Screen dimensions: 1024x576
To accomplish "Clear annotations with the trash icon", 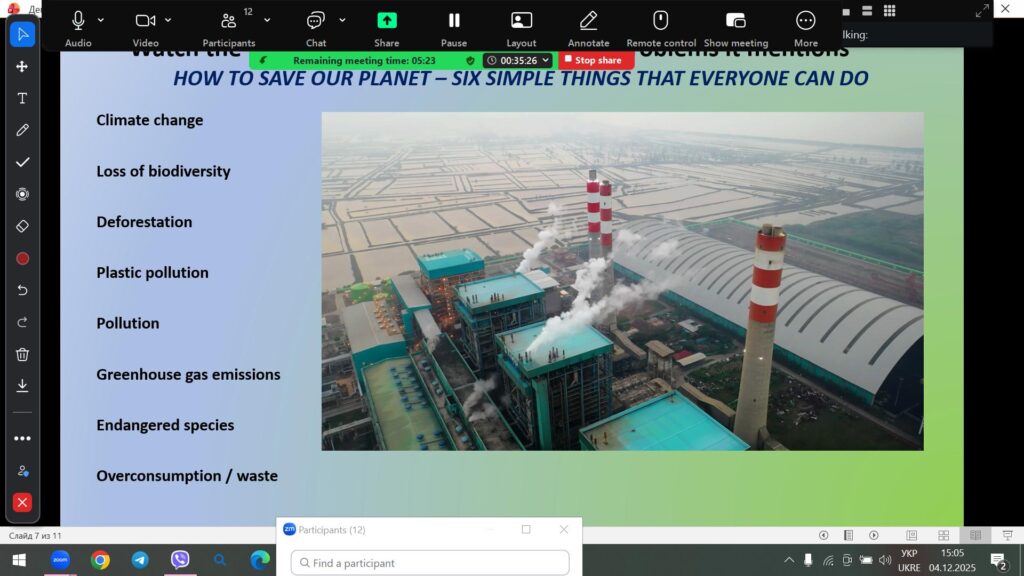I will (22, 354).
